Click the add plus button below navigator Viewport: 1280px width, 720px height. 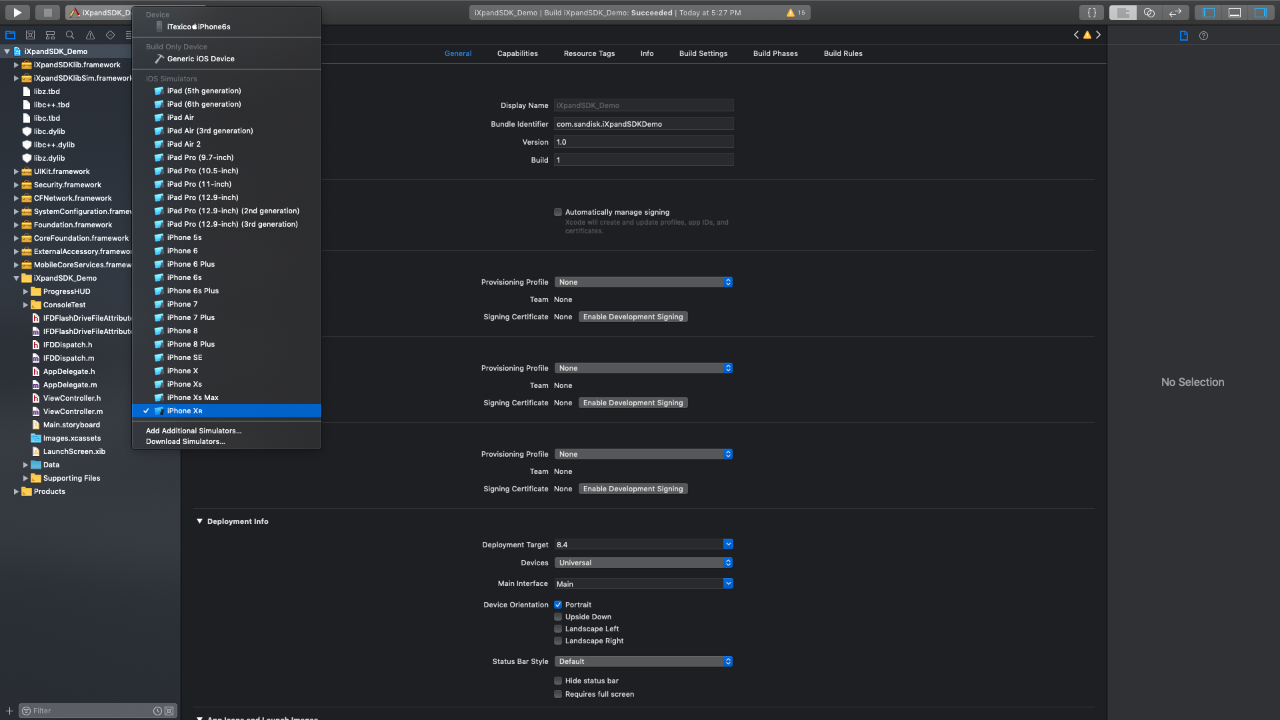10,711
